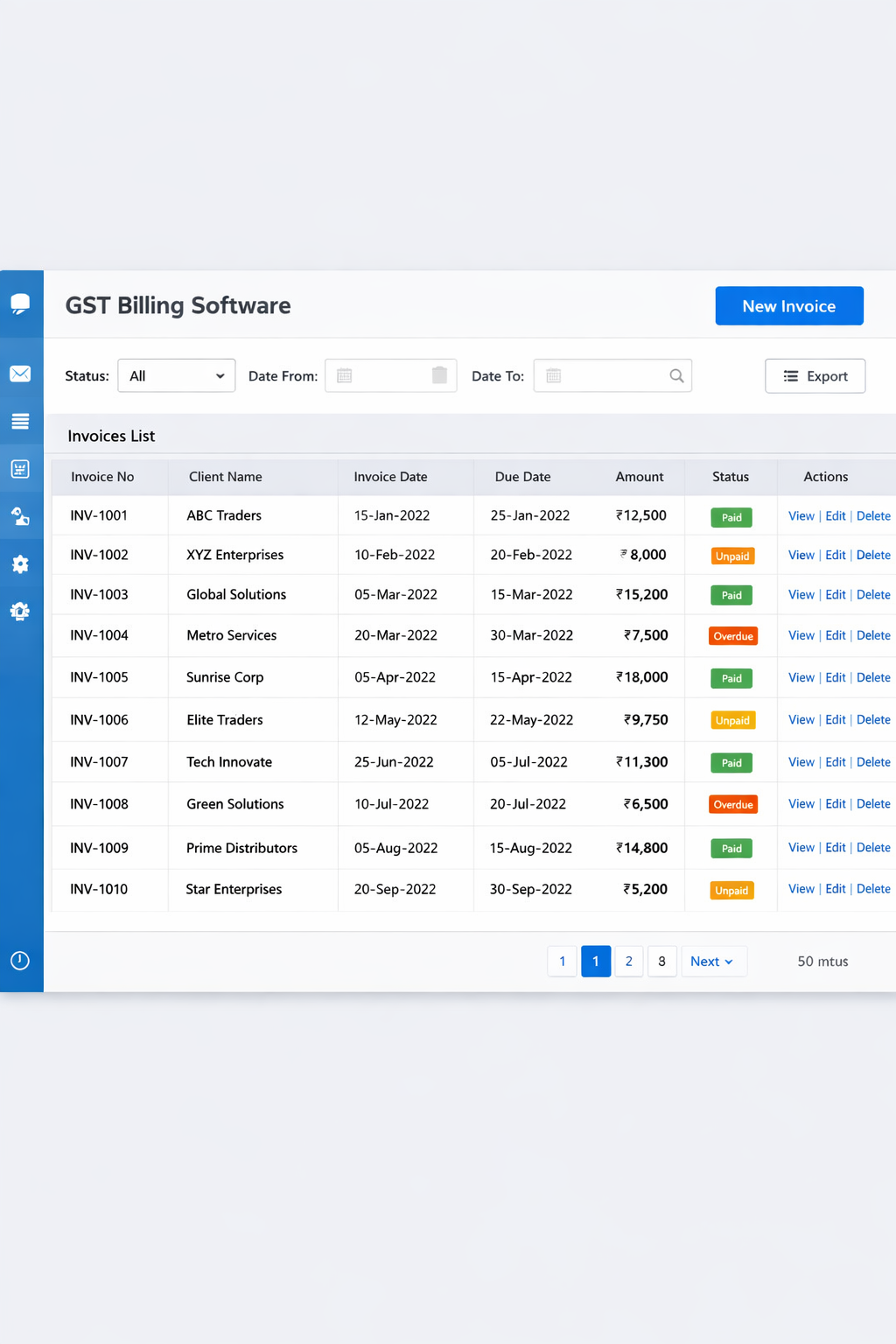Switch to page 2 of invoices
The height and width of the screenshot is (1344, 896).
pyautogui.click(x=628, y=961)
